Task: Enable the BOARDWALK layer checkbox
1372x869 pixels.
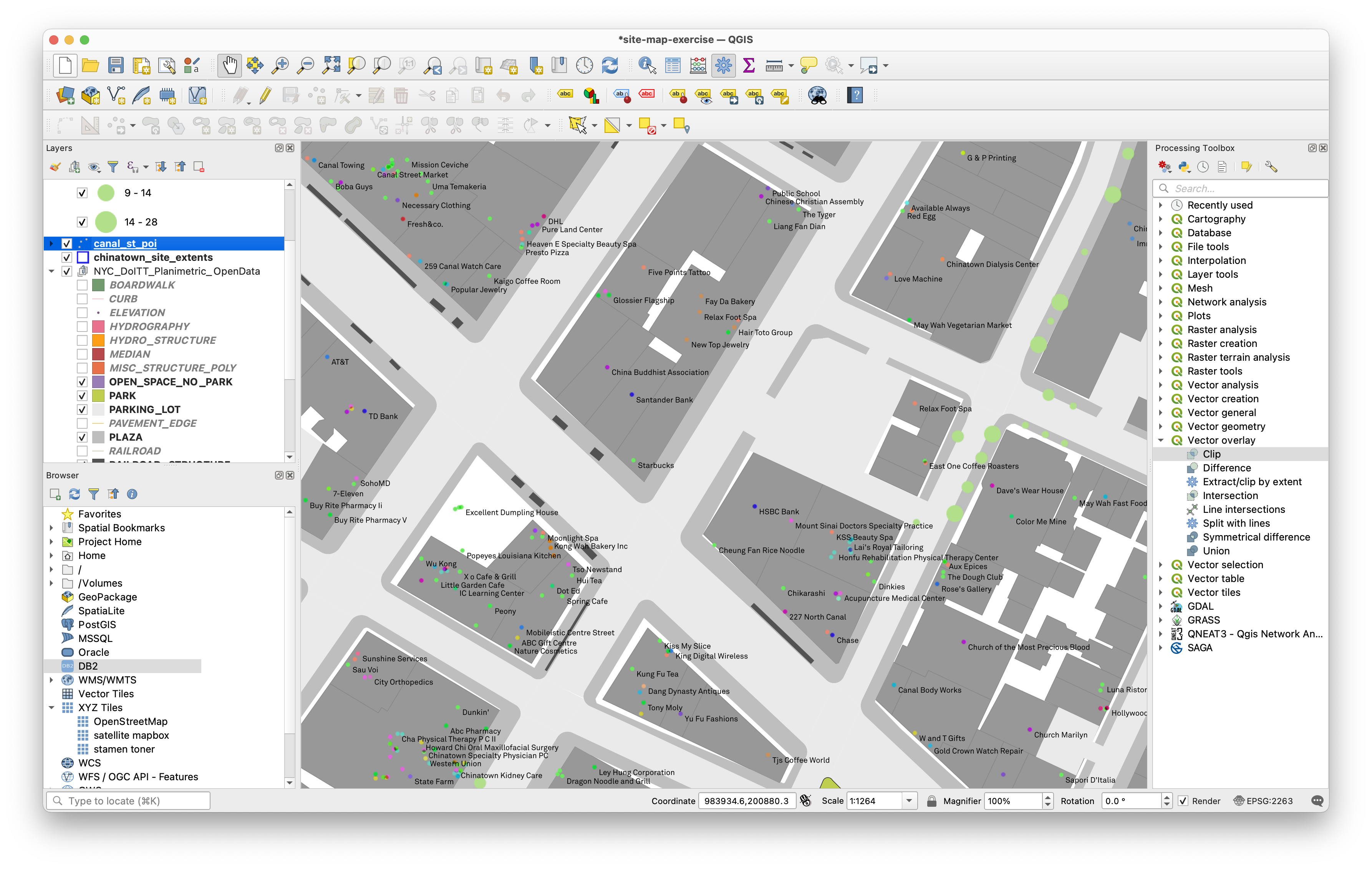Action: (x=82, y=285)
